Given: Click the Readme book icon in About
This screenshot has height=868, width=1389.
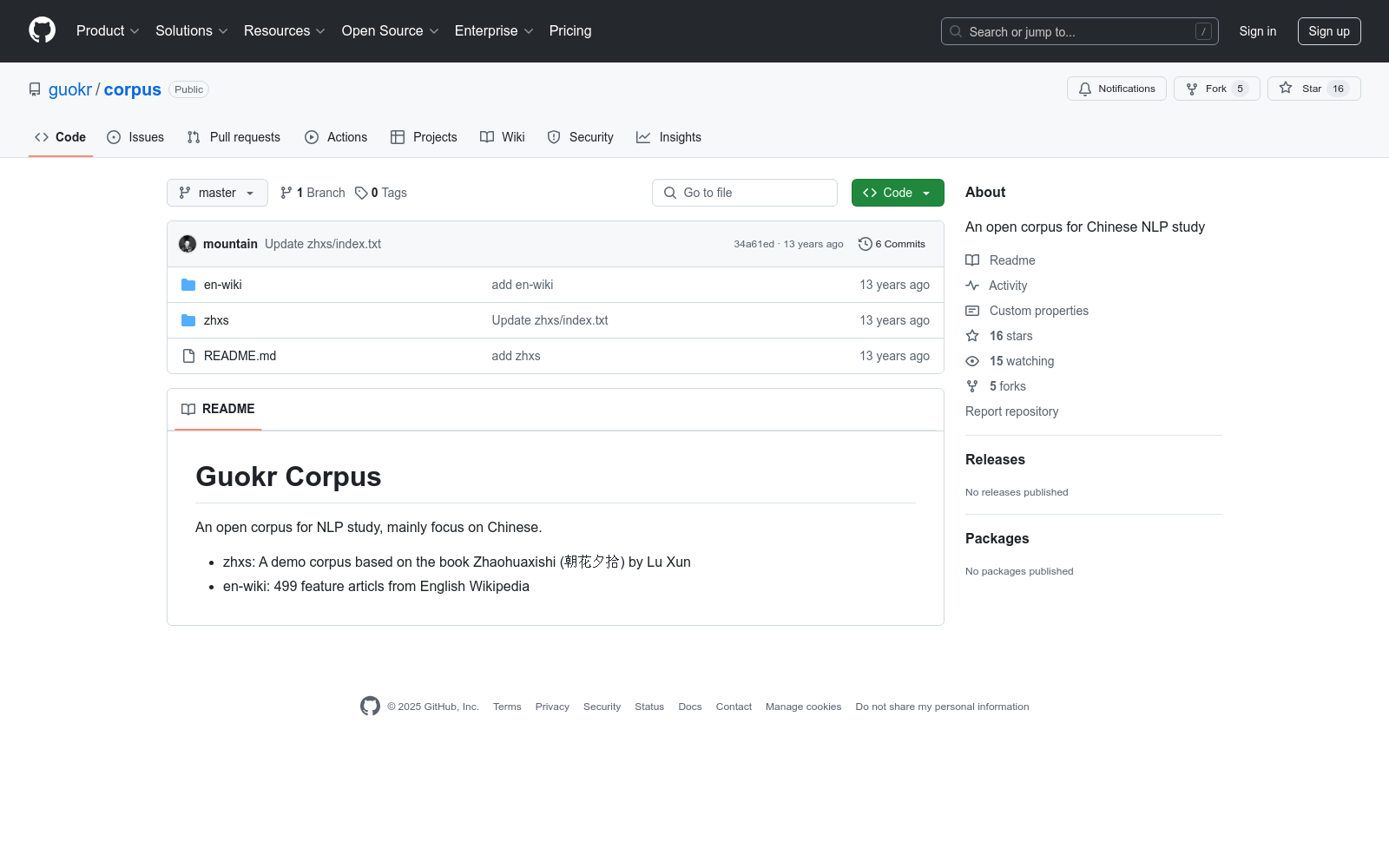Looking at the screenshot, I should pyautogui.click(x=972, y=260).
